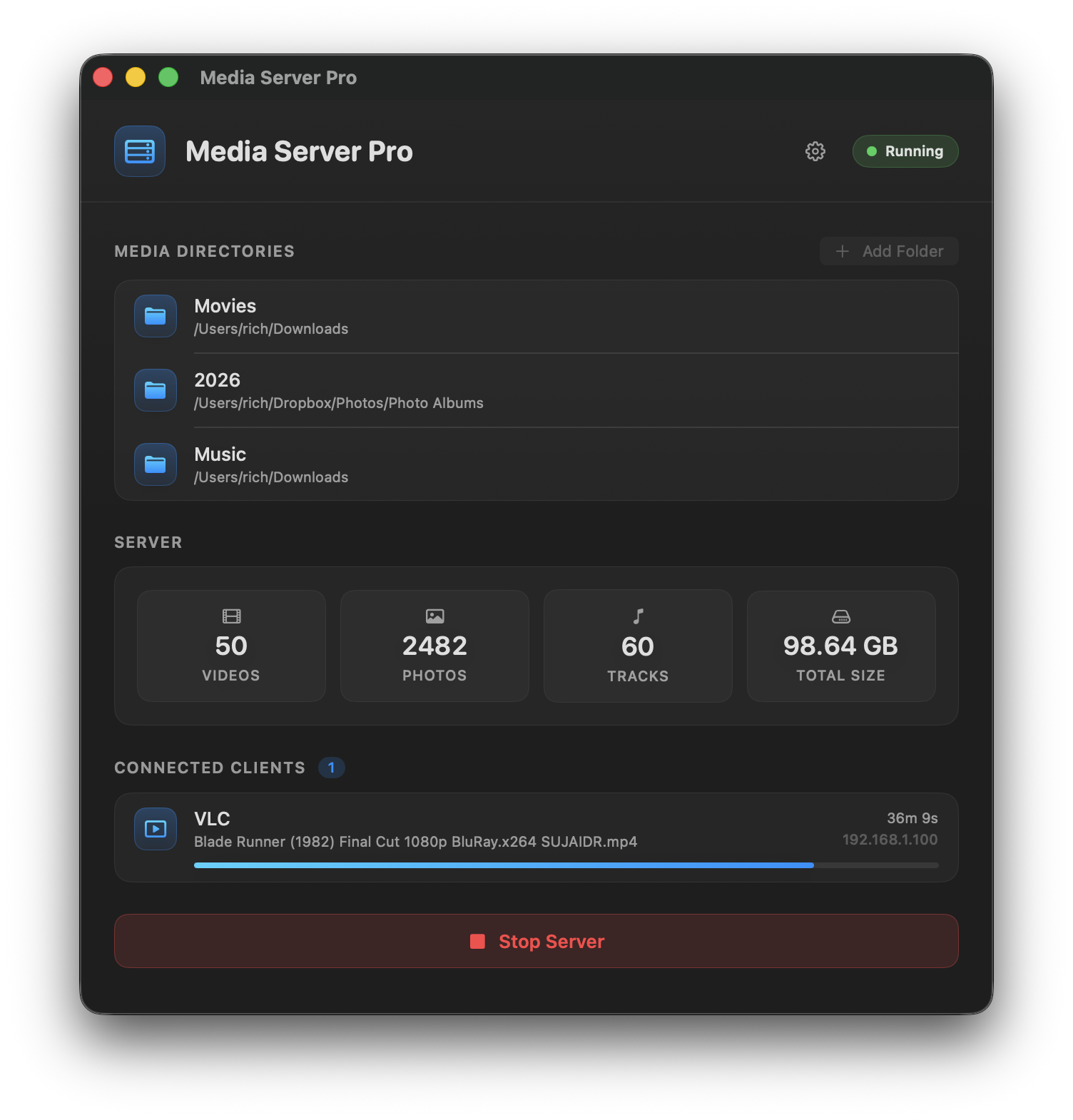Click the window title bar text
Screen dimensions: 1073x1120
(x=278, y=78)
